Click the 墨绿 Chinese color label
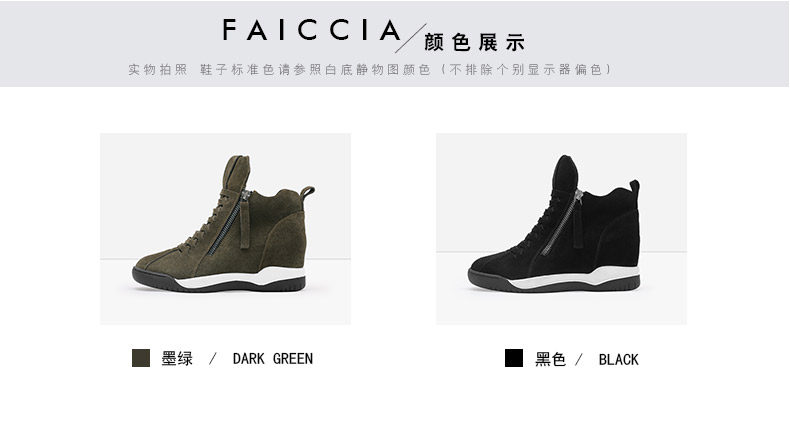 (177, 359)
